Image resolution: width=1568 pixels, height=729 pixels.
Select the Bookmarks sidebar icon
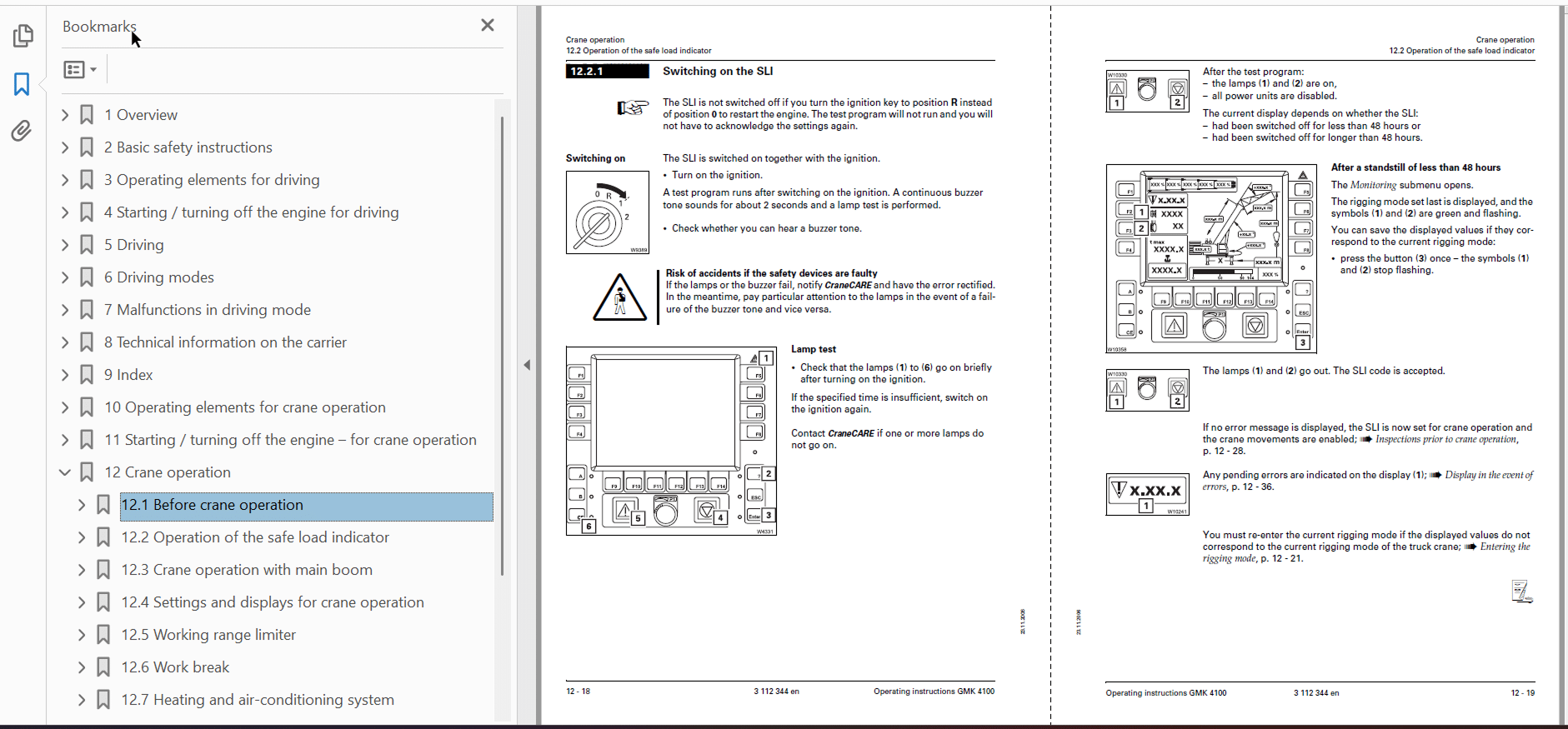[x=23, y=83]
